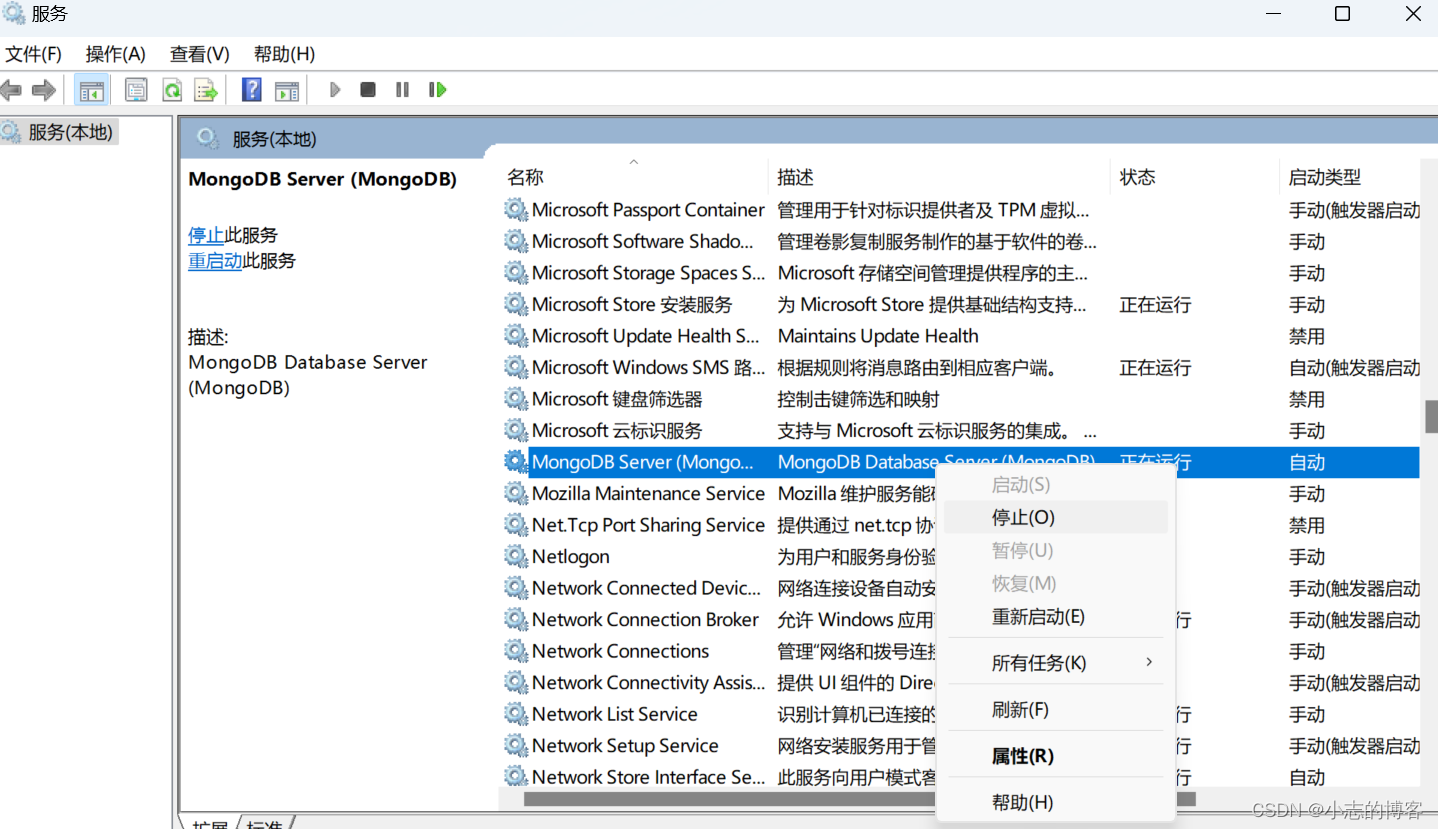The height and width of the screenshot is (829, 1438).
Task: Click the gear icon of MongoDB Server row
Action: 516,462
